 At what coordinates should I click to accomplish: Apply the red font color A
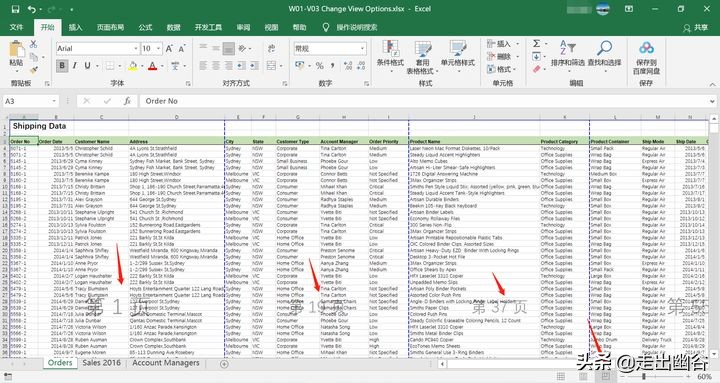152,66
